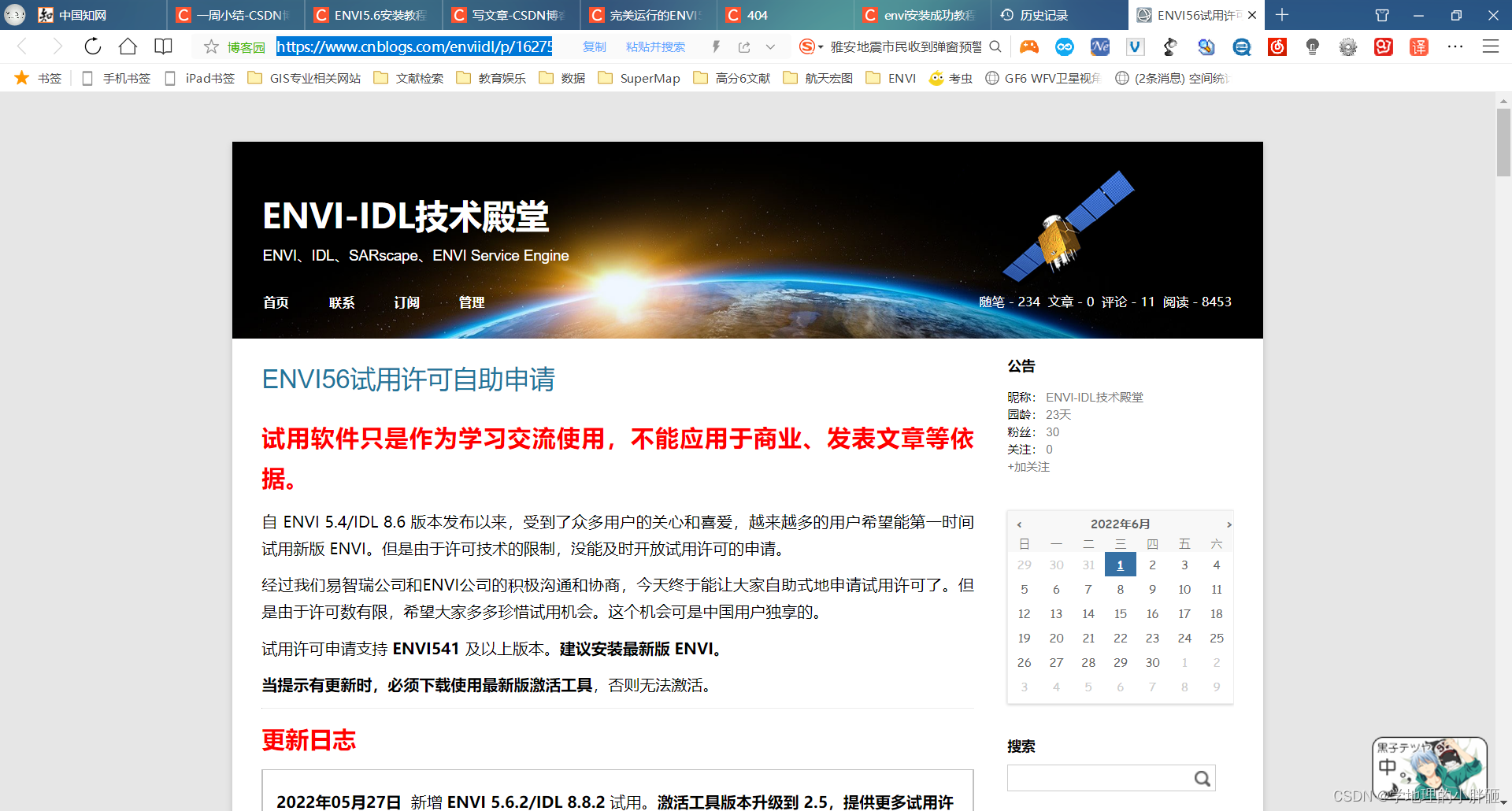Click the 订阅 blog navigation item

(406, 302)
